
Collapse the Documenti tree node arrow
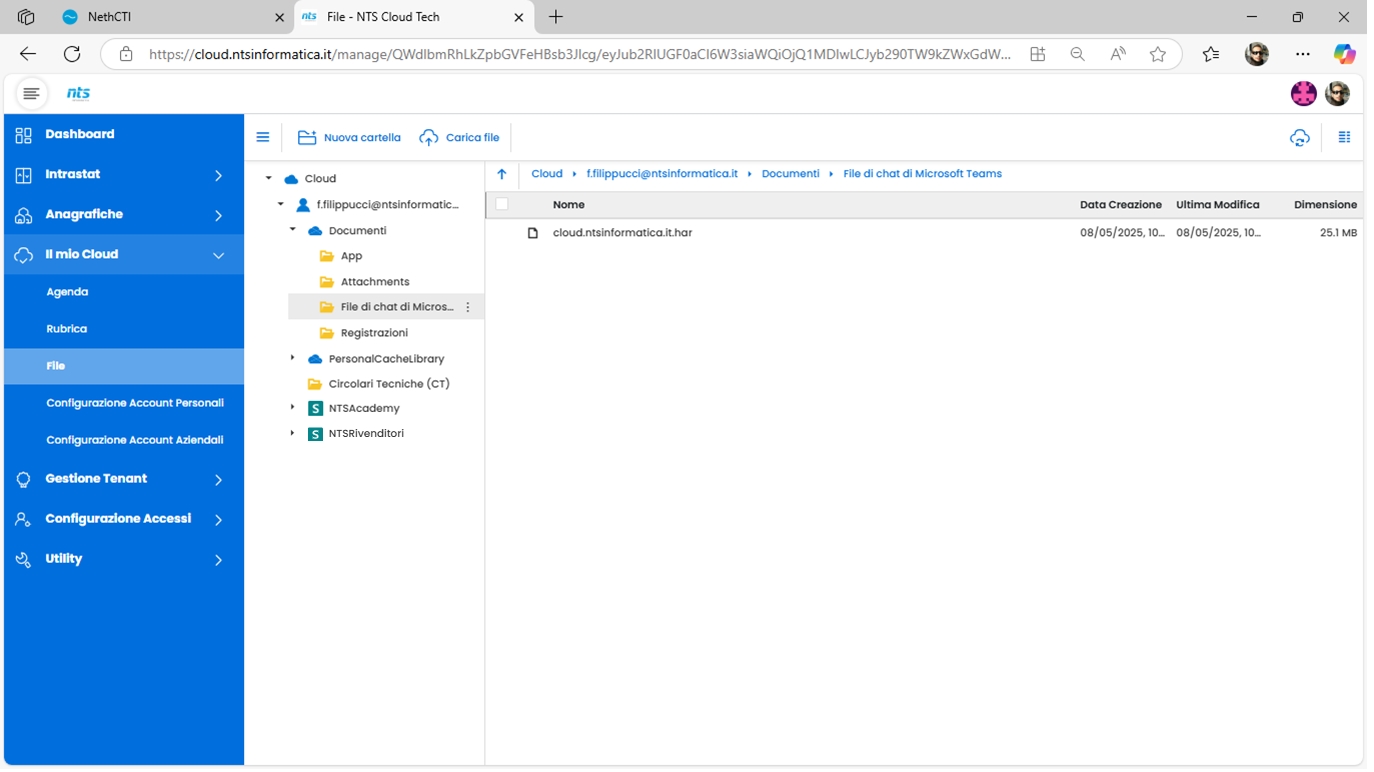click(x=293, y=230)
